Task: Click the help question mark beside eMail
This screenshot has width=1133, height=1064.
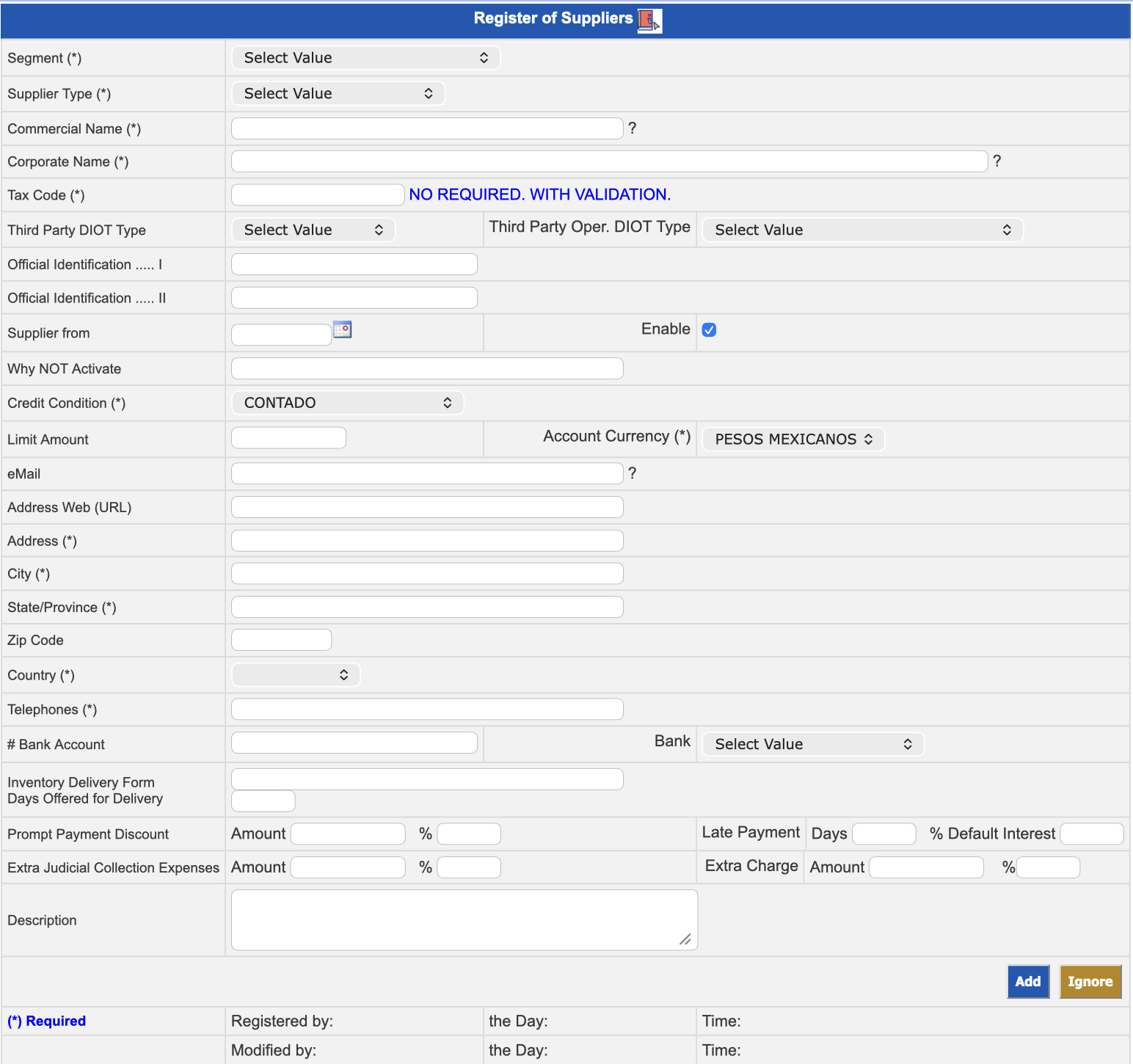Action: (x=633, y=473)
